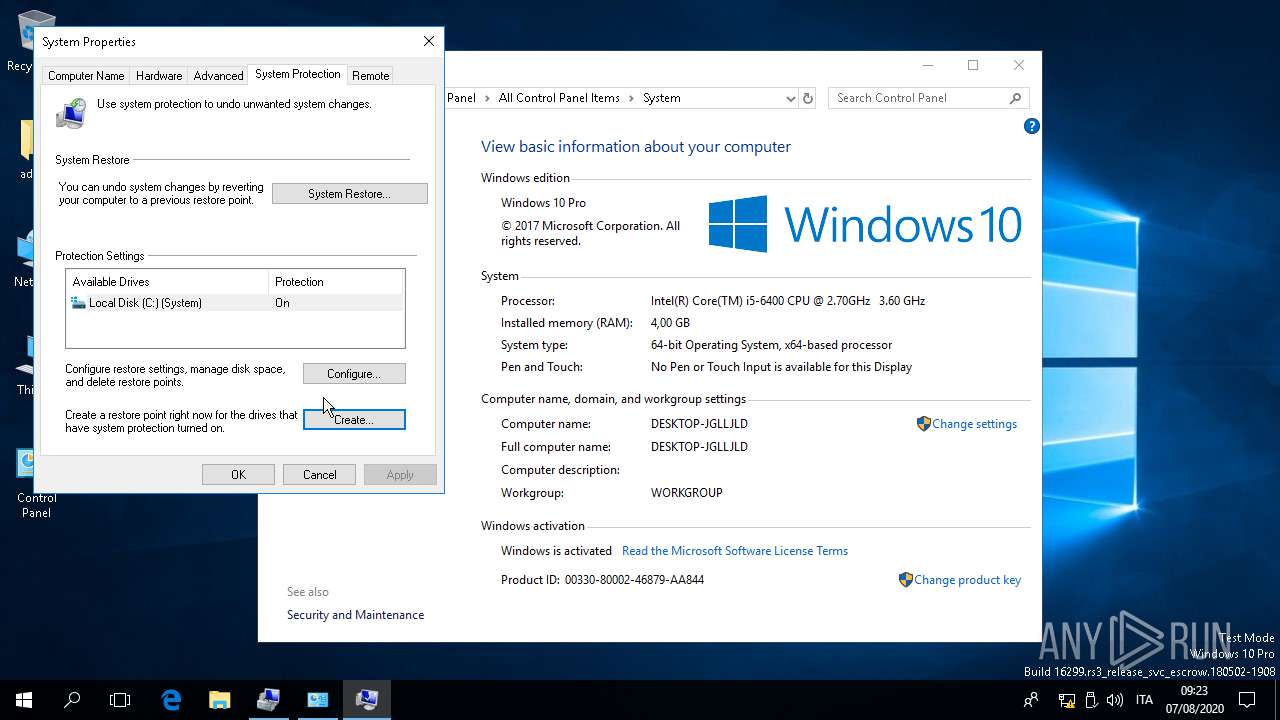The height and width of the screenshot is (720, 1280).
Task: Click the WORKGROUP value text
Action: 686,493
